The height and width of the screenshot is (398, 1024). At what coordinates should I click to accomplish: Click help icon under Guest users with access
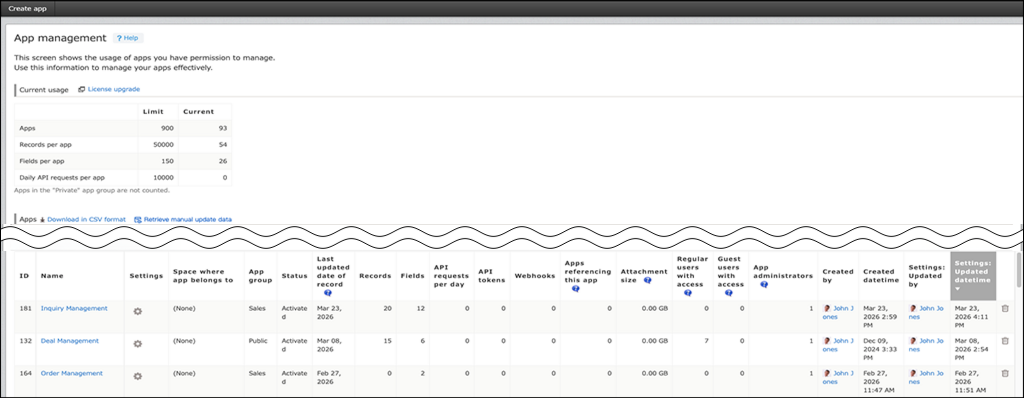coord(728,293)
